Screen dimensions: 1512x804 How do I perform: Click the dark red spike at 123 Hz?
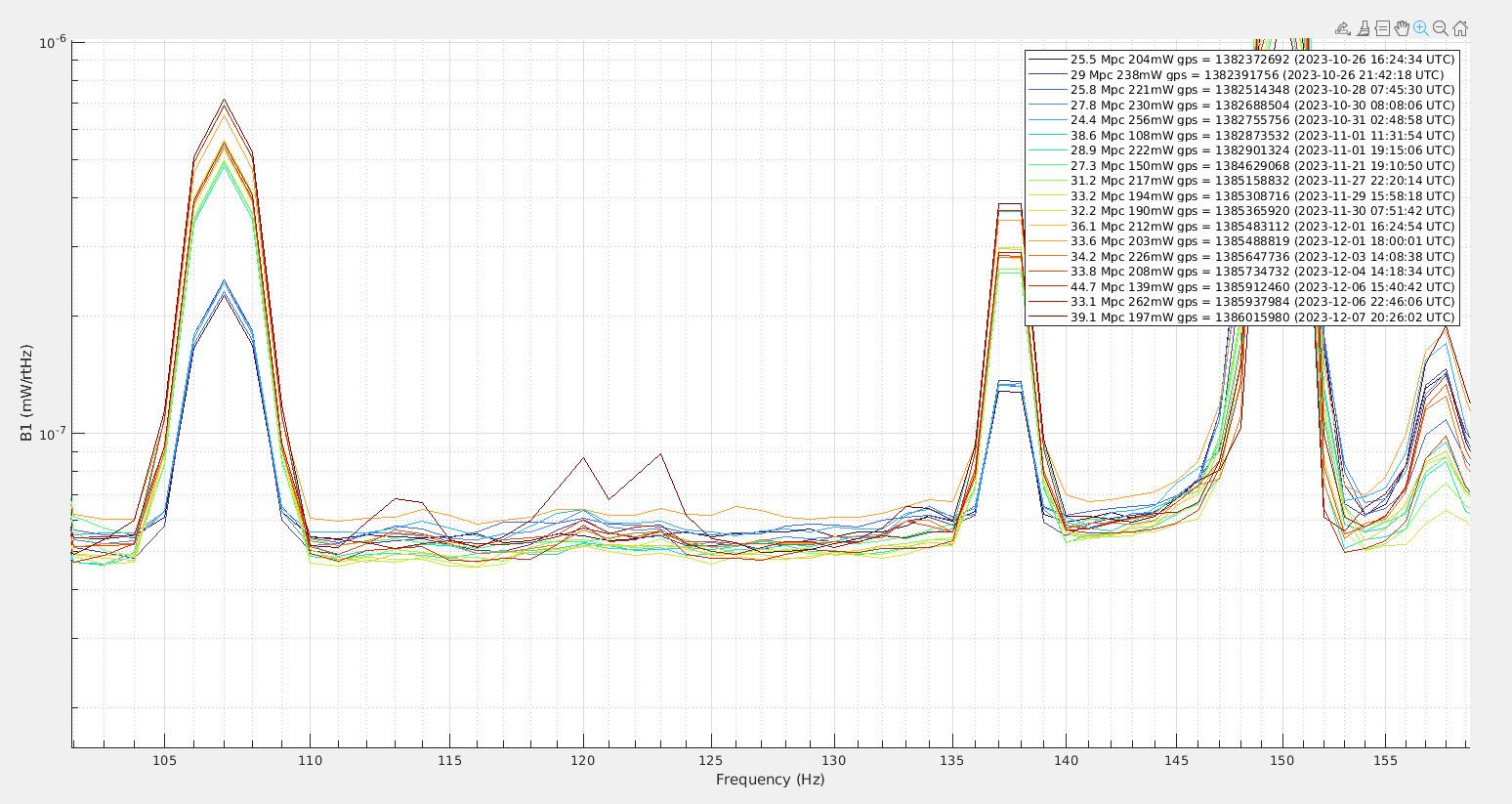pyautogui.click(x=661, y=454)
